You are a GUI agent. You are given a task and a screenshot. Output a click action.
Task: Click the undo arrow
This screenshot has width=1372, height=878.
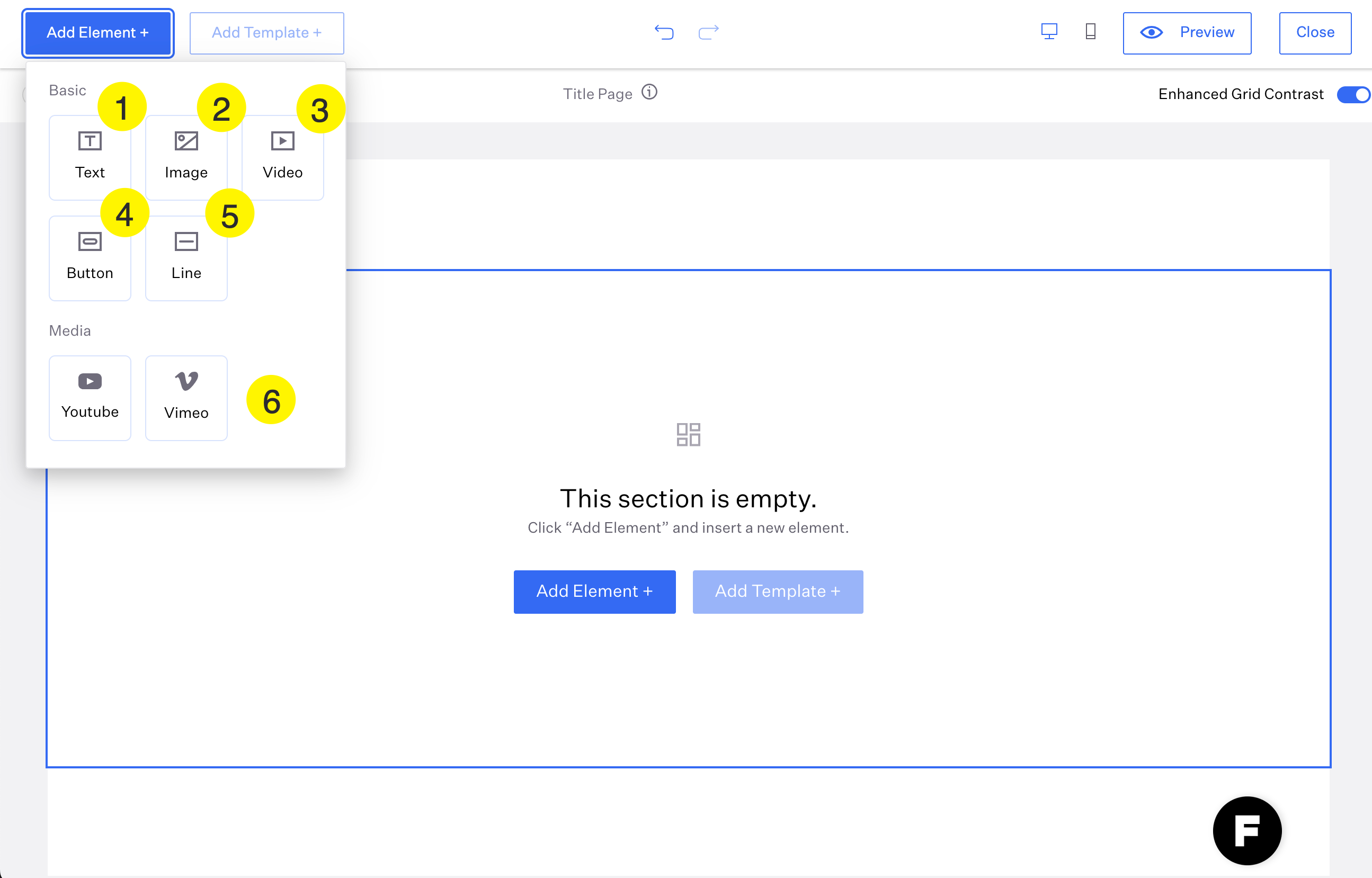tap(664, 32)
